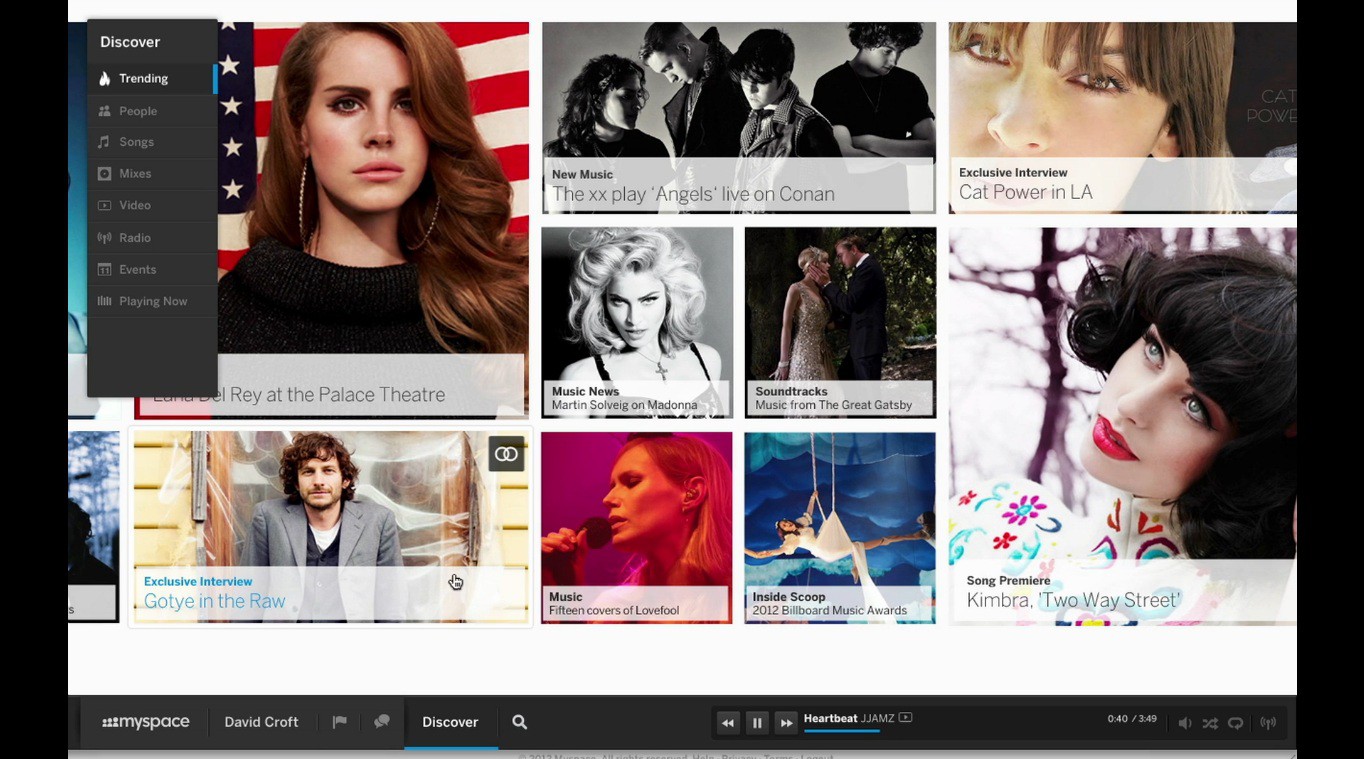Open the Discover tab in bottom bar
This screenshot has width=1364, height=759.
pos(450,722)
